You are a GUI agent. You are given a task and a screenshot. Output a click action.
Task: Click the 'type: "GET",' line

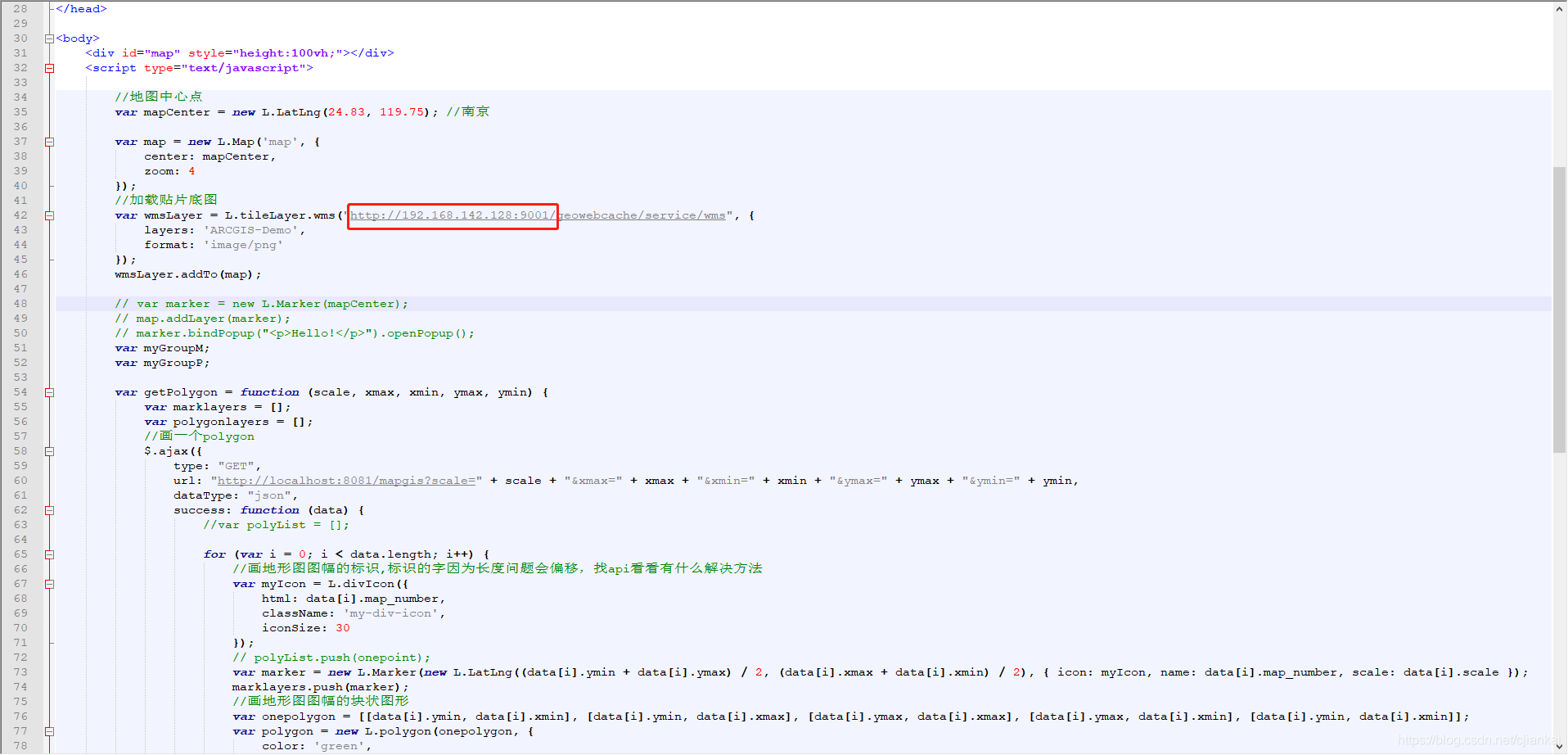(x=217, y=466)
